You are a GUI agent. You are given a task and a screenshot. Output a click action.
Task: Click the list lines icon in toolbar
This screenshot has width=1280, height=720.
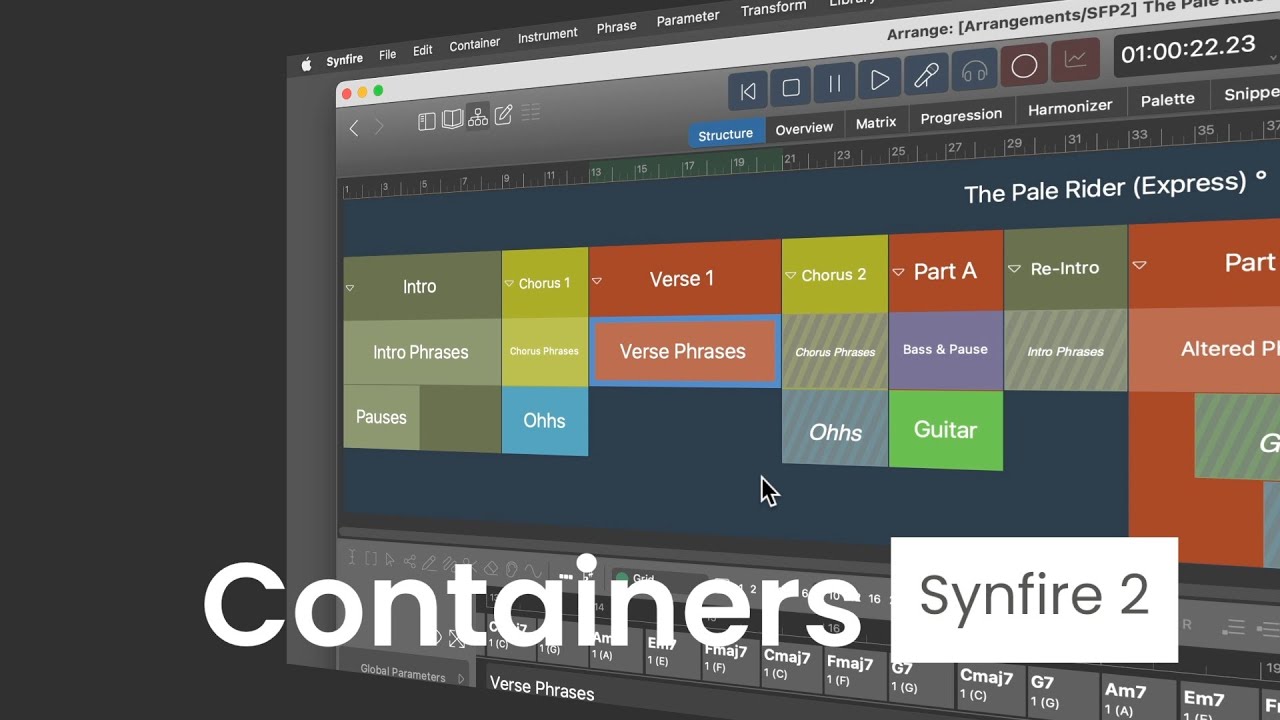[531, 112]
